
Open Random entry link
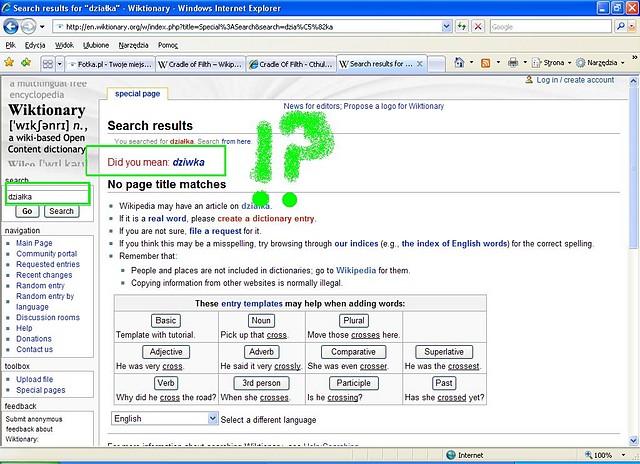point(40,285)
